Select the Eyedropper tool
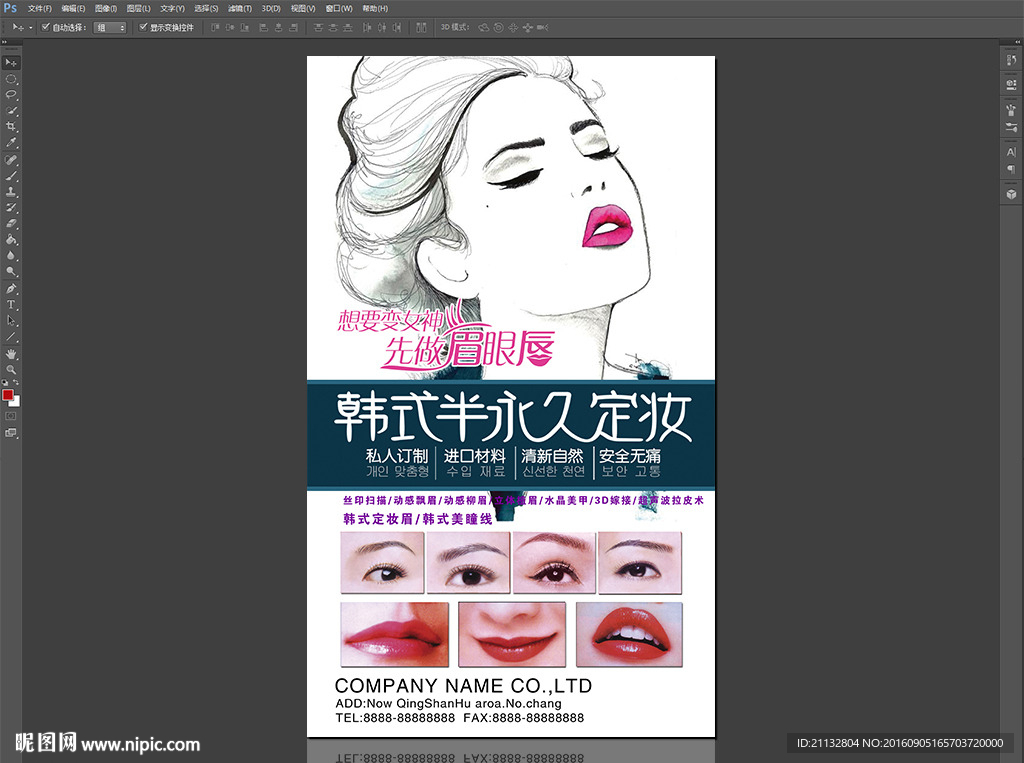This screenshot has width=1024, height=763. point(11,143)
